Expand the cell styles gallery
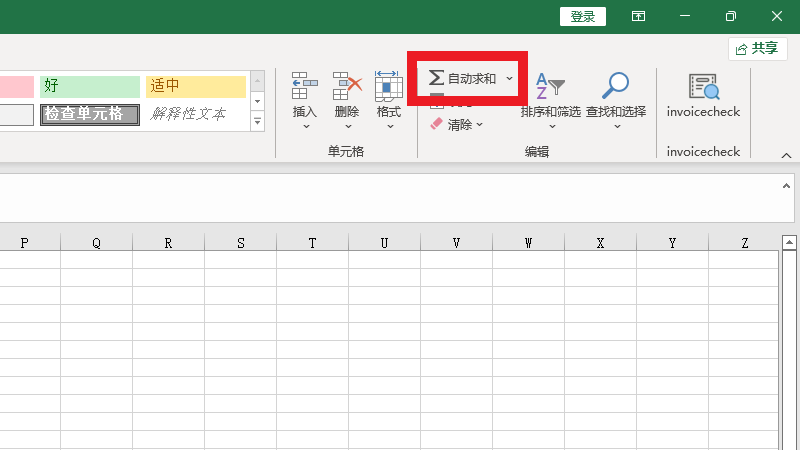 click(257, 122)
